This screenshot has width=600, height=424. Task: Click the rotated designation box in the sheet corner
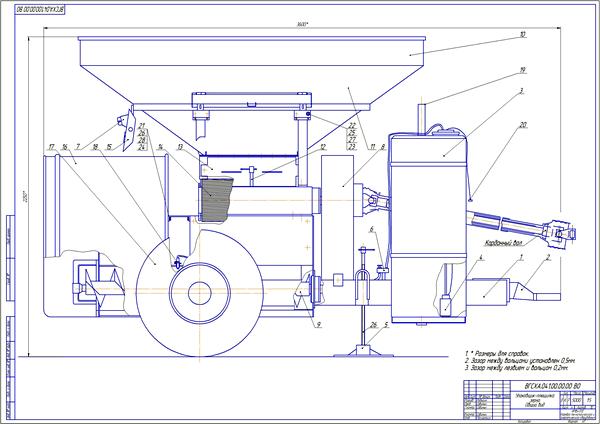(40, 9)
